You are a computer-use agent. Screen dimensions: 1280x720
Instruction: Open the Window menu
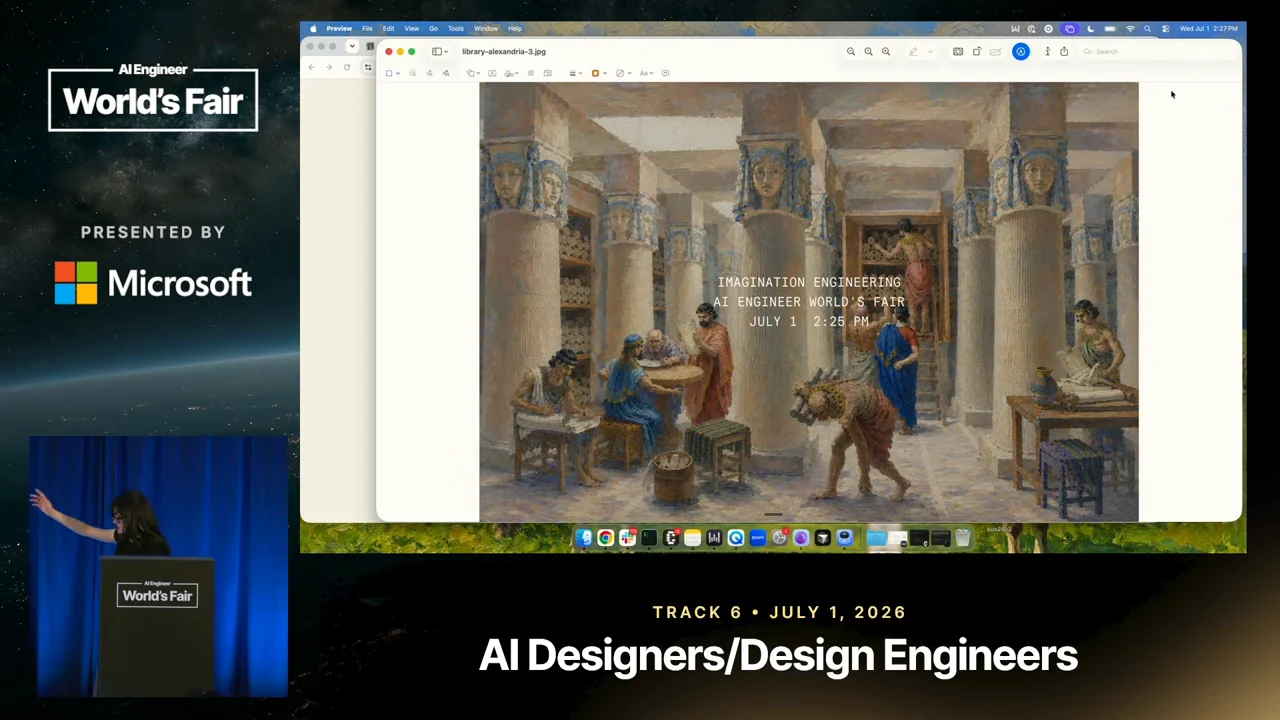[x=486, y=28]
